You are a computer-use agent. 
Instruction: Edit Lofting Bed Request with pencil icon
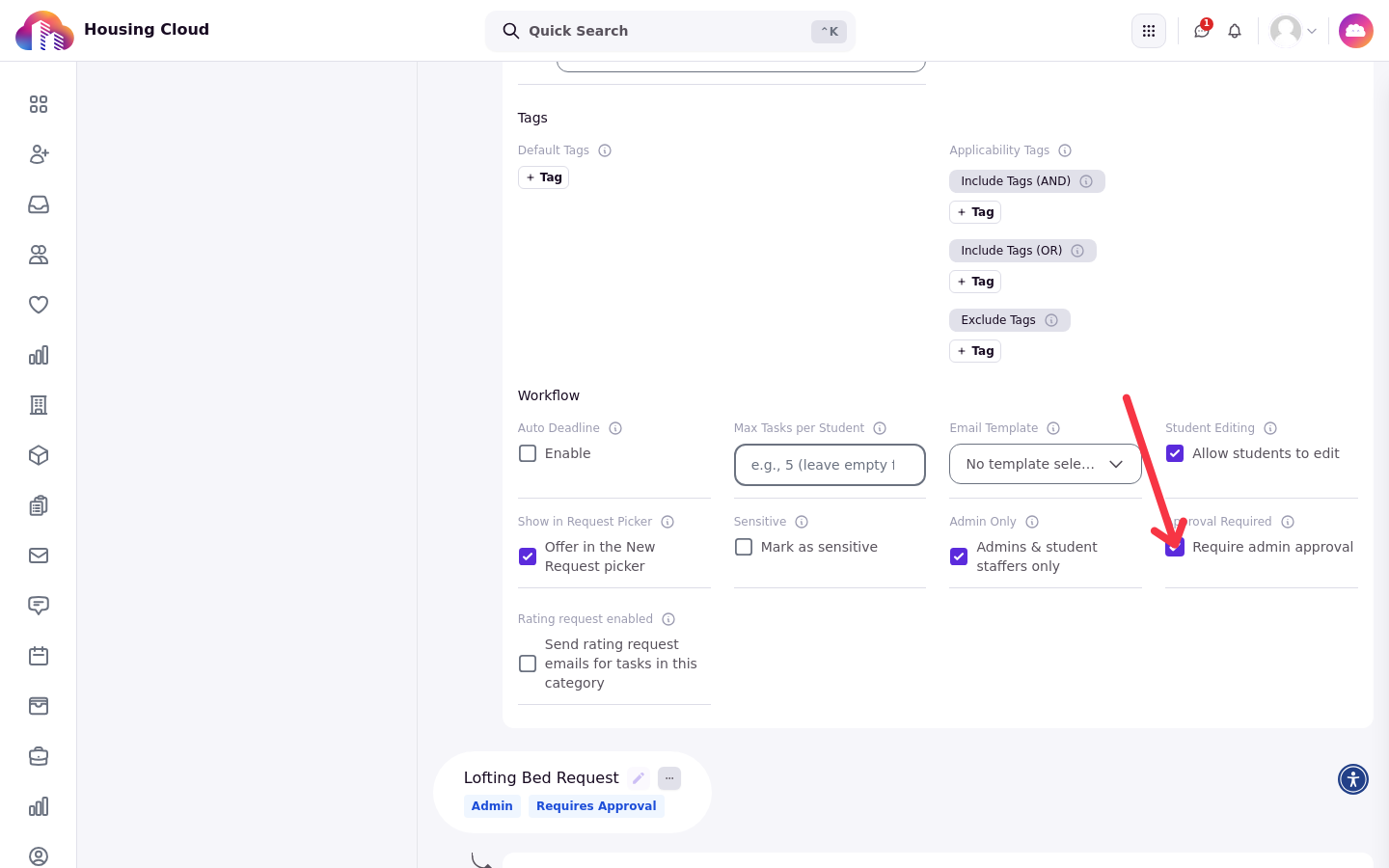(639, 778)
